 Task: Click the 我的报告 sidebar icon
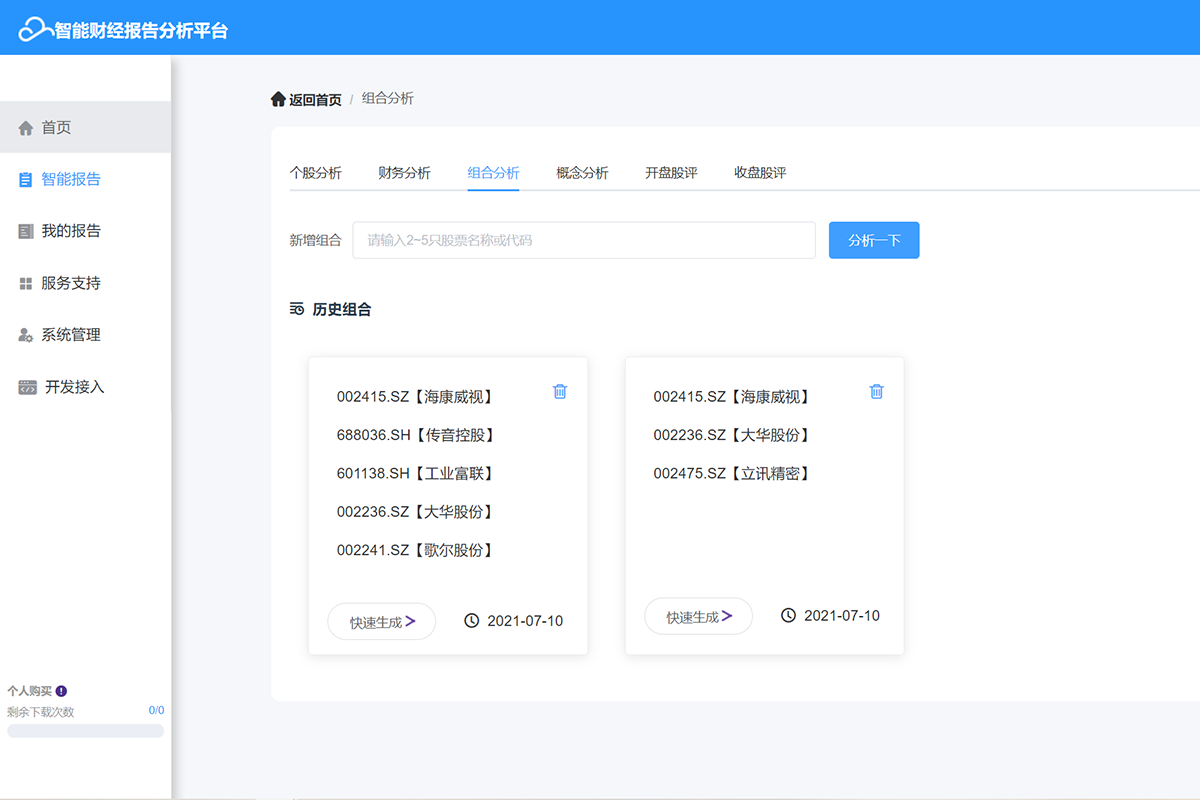coord(26,231)
